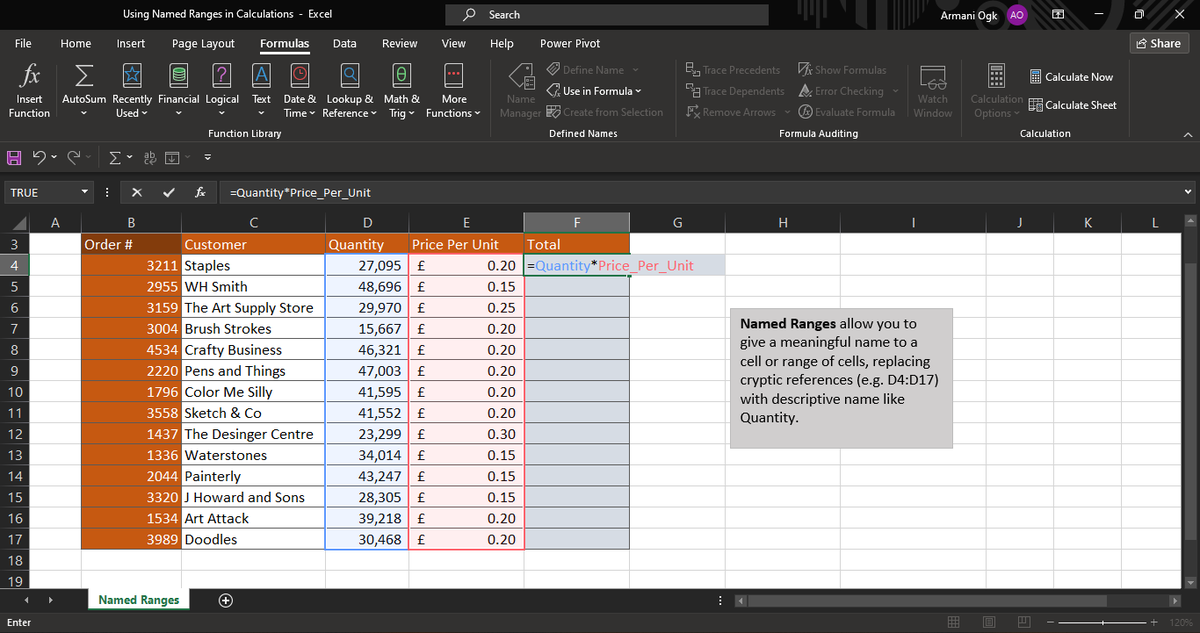Click the Total column header cell
This screenshot has width=1200, height=633.
coord(577,244)
